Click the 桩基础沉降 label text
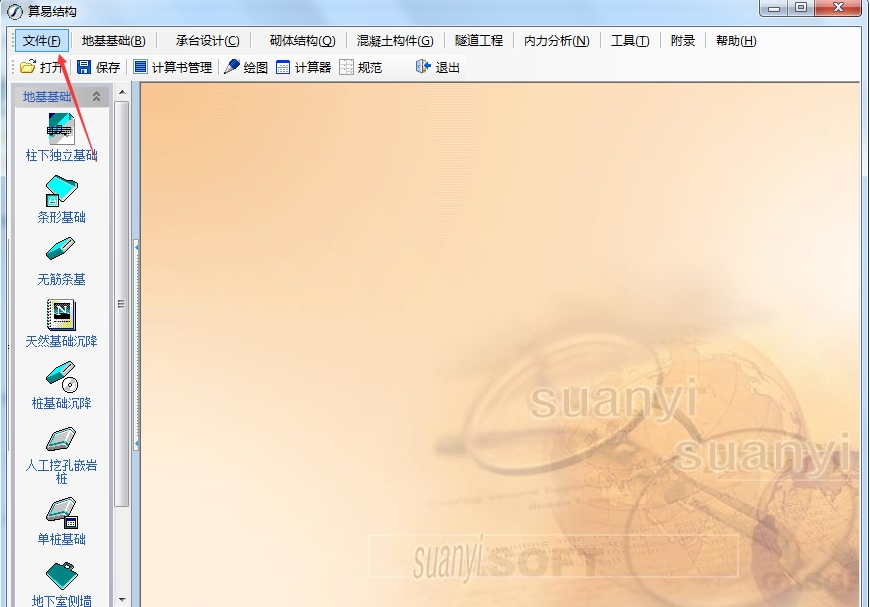Viewport: 870px width, 607px height. [x=61, y=403]
